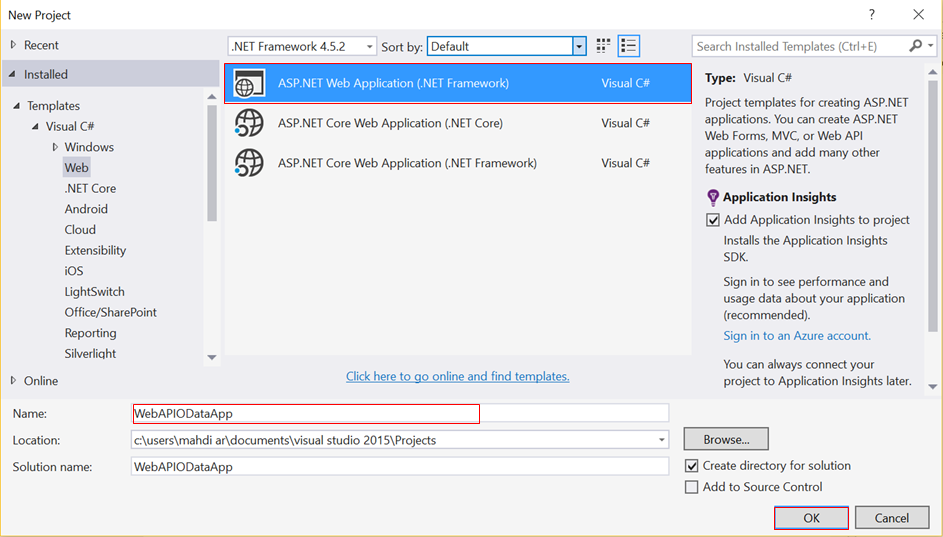Click Sign in to an Azure account
Screen dimensions: 943x537
(797, 336)
